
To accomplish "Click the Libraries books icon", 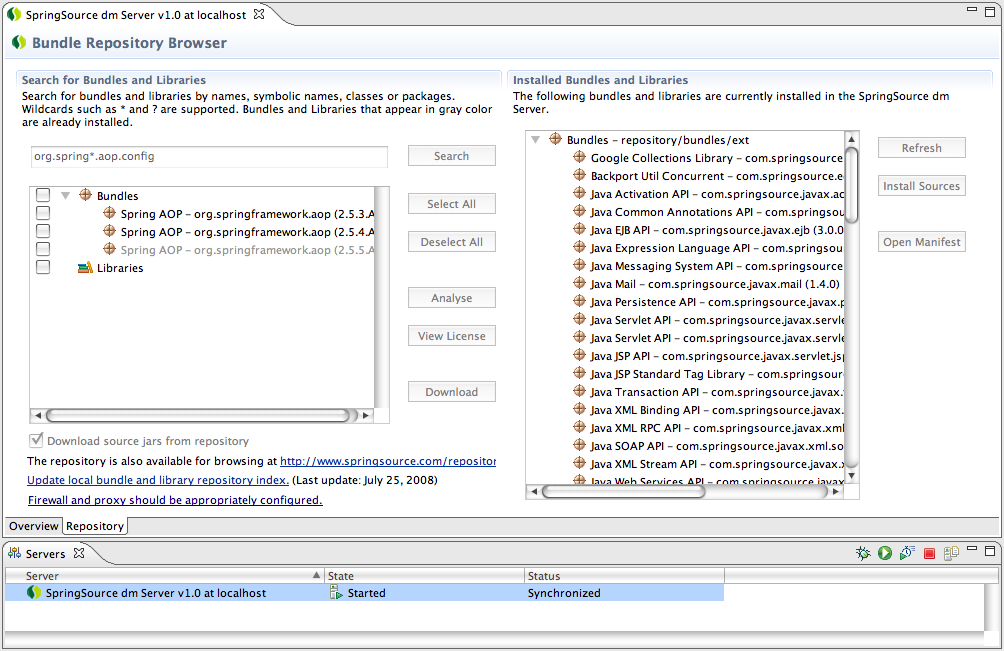I will point(85,268).
